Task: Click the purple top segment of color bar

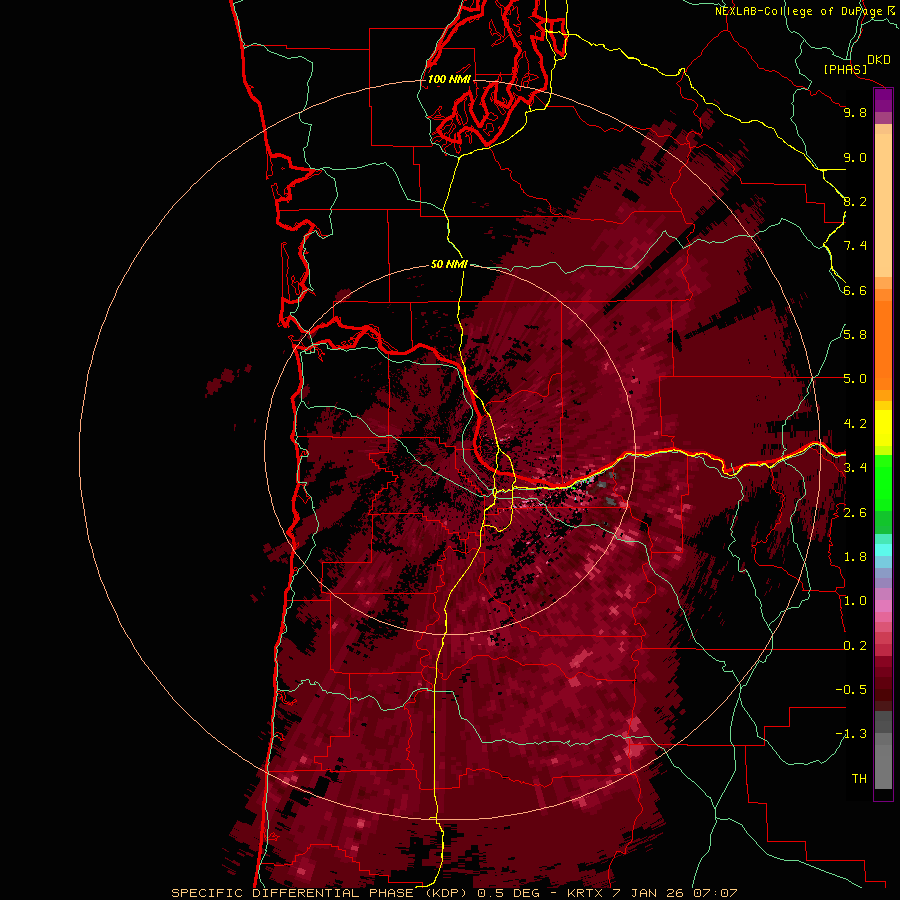Action: 883,100
